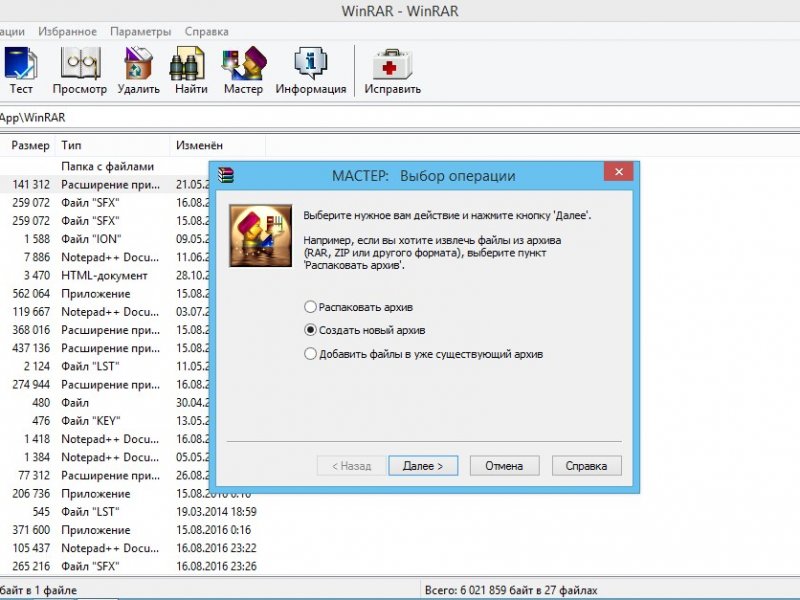Select the Распаковать архив option
This screenshot has width=800, height=600.
click(x=358, y=307)
